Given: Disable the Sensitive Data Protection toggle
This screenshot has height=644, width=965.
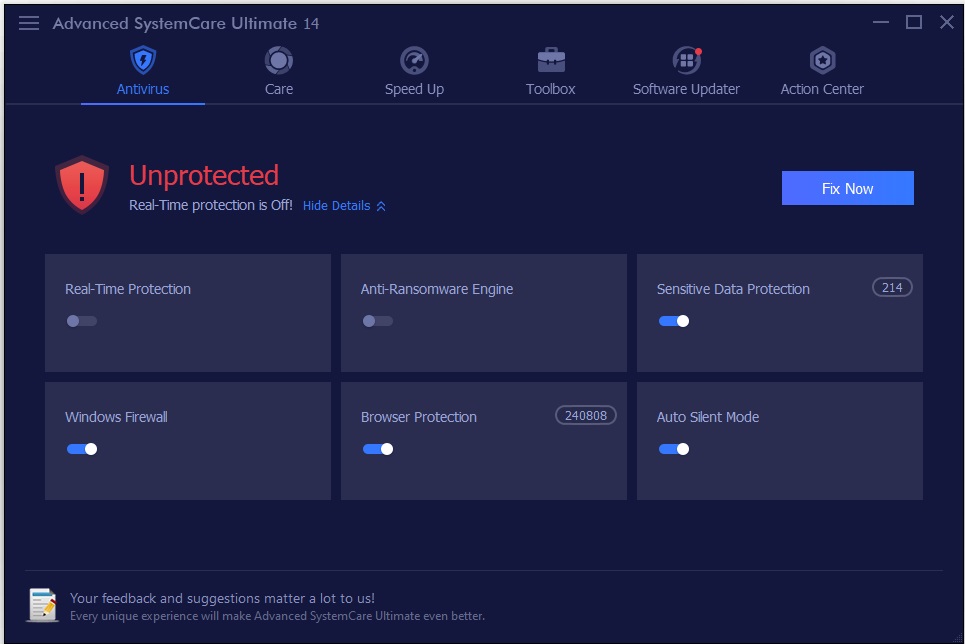Looking at the screenshot, I should [x=674, y=321].
